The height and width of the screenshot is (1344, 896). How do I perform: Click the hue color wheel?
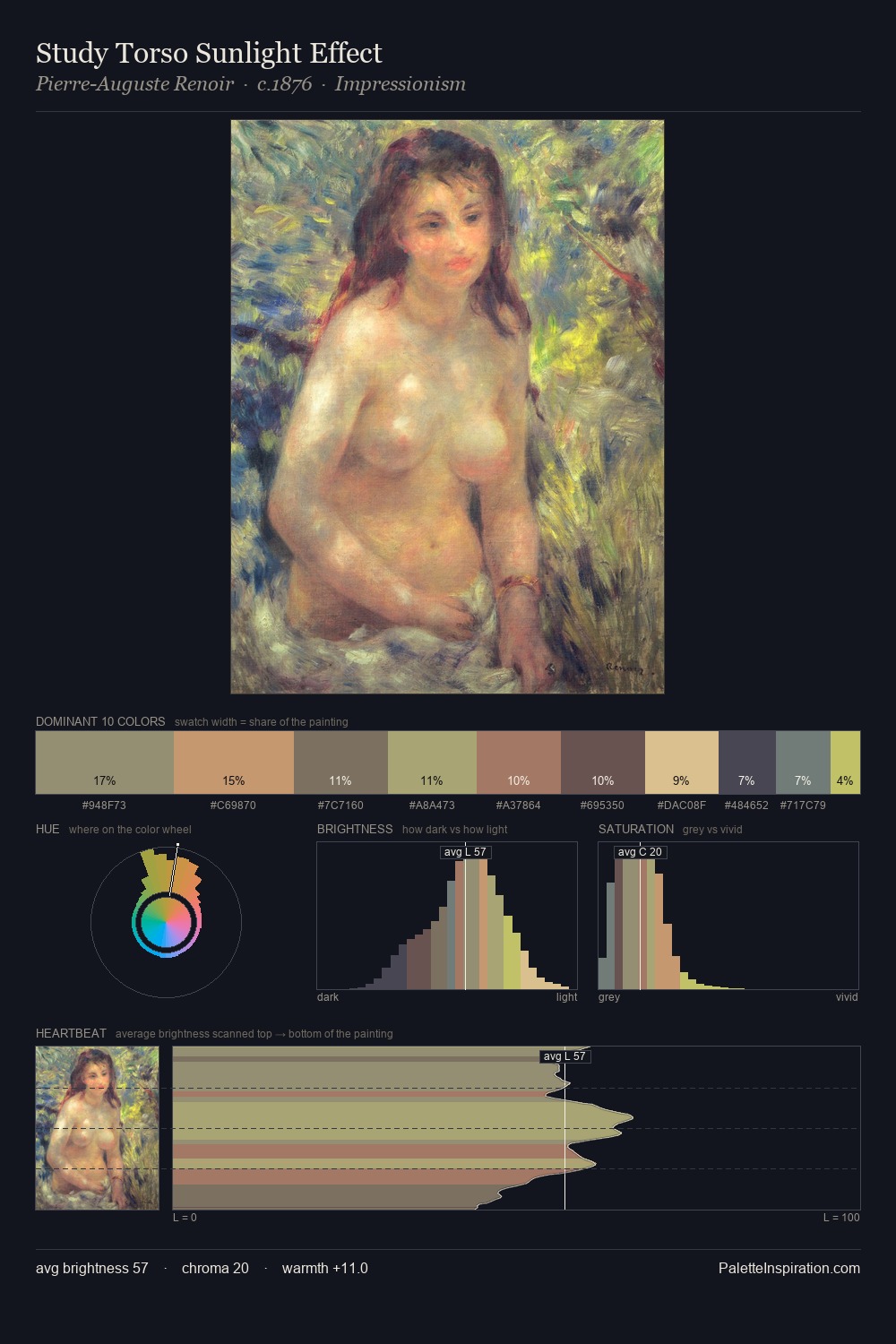pyautogui.click(x=166, y=922)
